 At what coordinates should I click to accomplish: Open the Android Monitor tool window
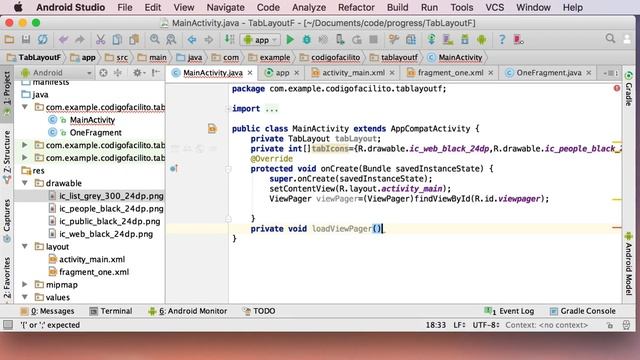coord(188,311)
